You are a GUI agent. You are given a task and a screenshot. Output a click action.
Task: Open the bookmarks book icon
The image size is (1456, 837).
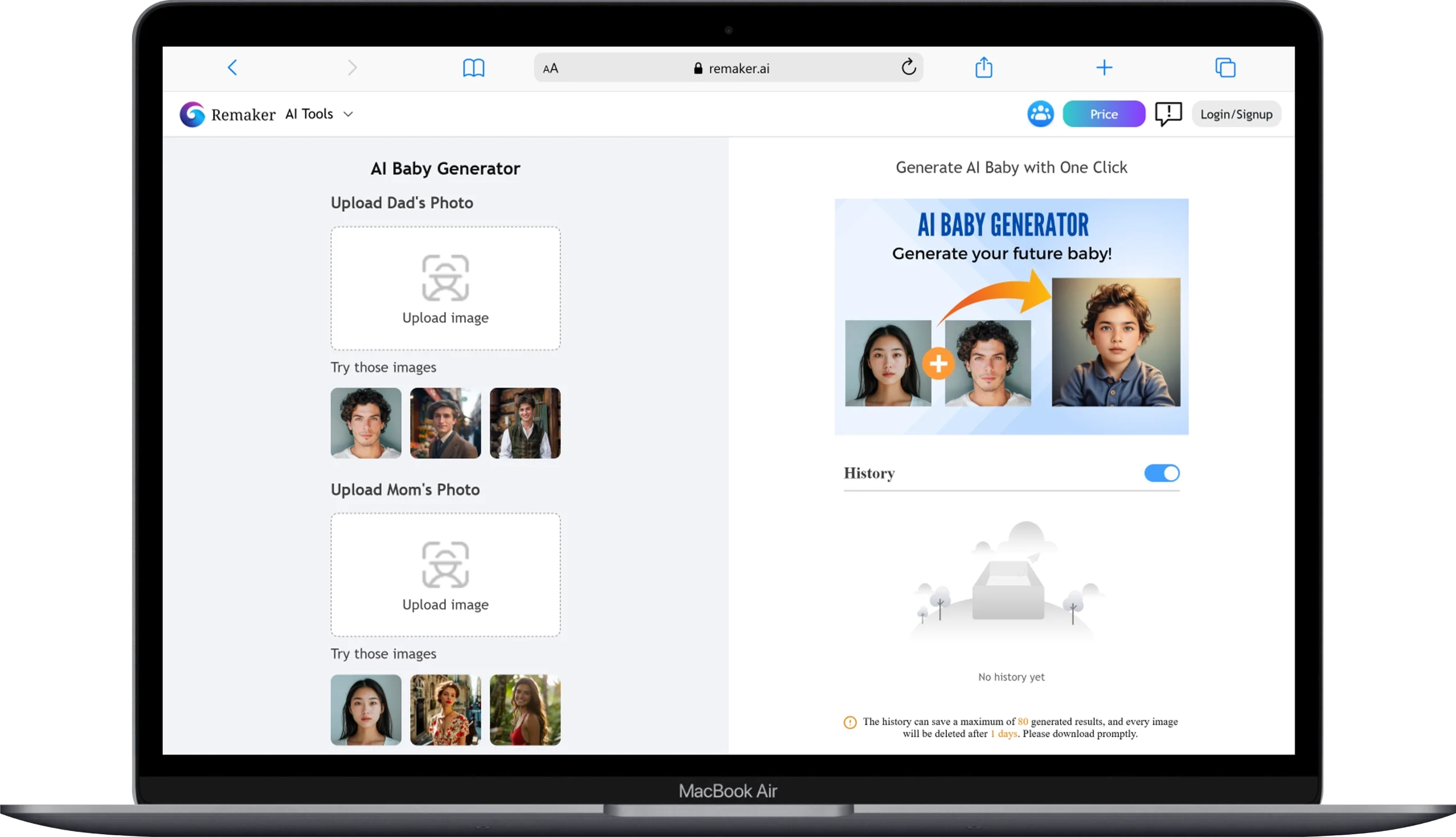473,68
